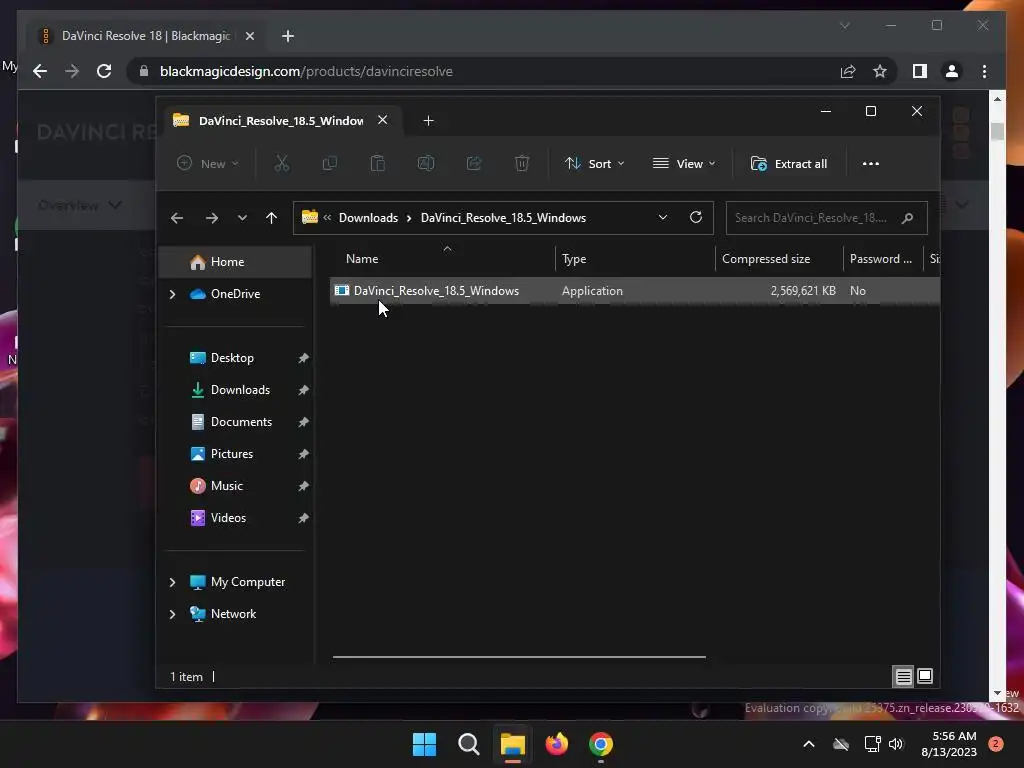Close the DaVinci Resolve 18 Chrome tab
The width and height of the screenshot is (1024, 768).
tap(249, 36)
